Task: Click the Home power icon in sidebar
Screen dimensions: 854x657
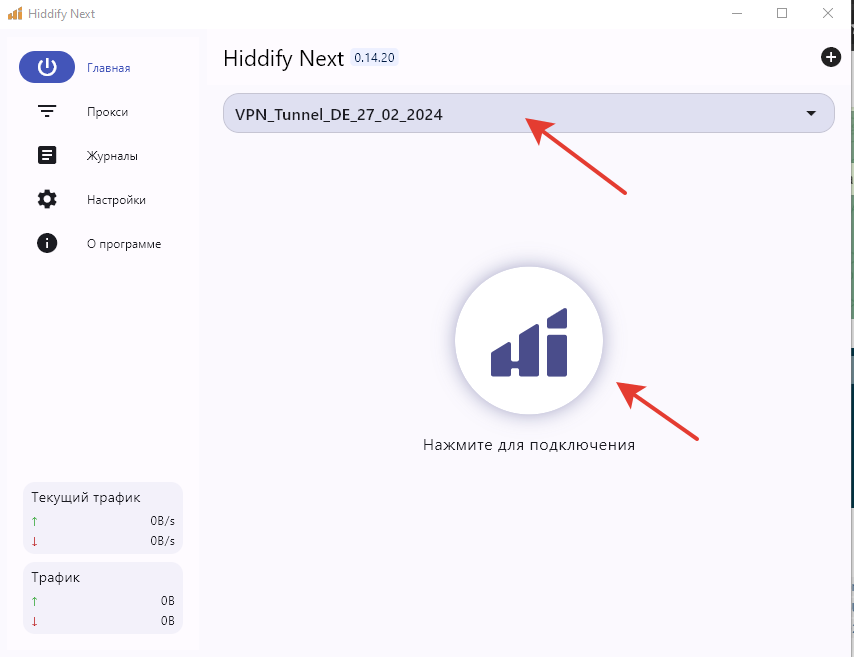Action: (x=47, y=67)
